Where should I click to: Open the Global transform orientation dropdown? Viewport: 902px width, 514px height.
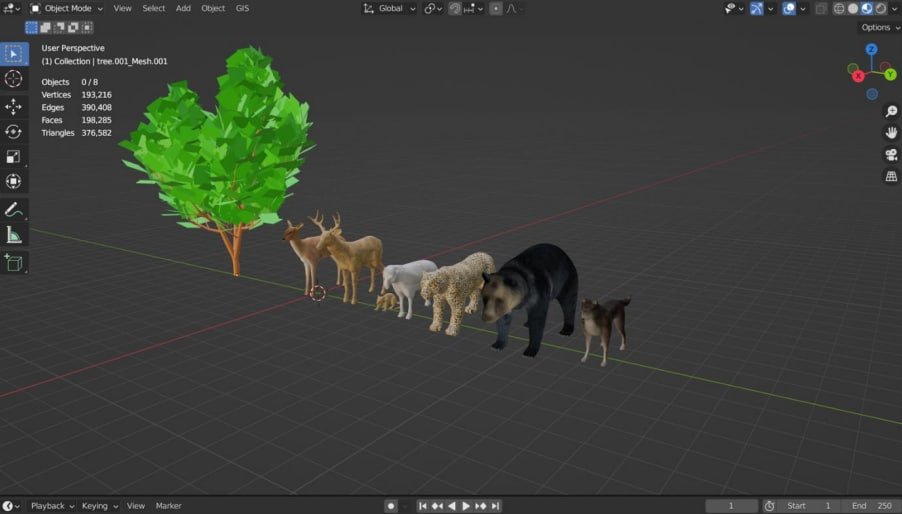389,9
